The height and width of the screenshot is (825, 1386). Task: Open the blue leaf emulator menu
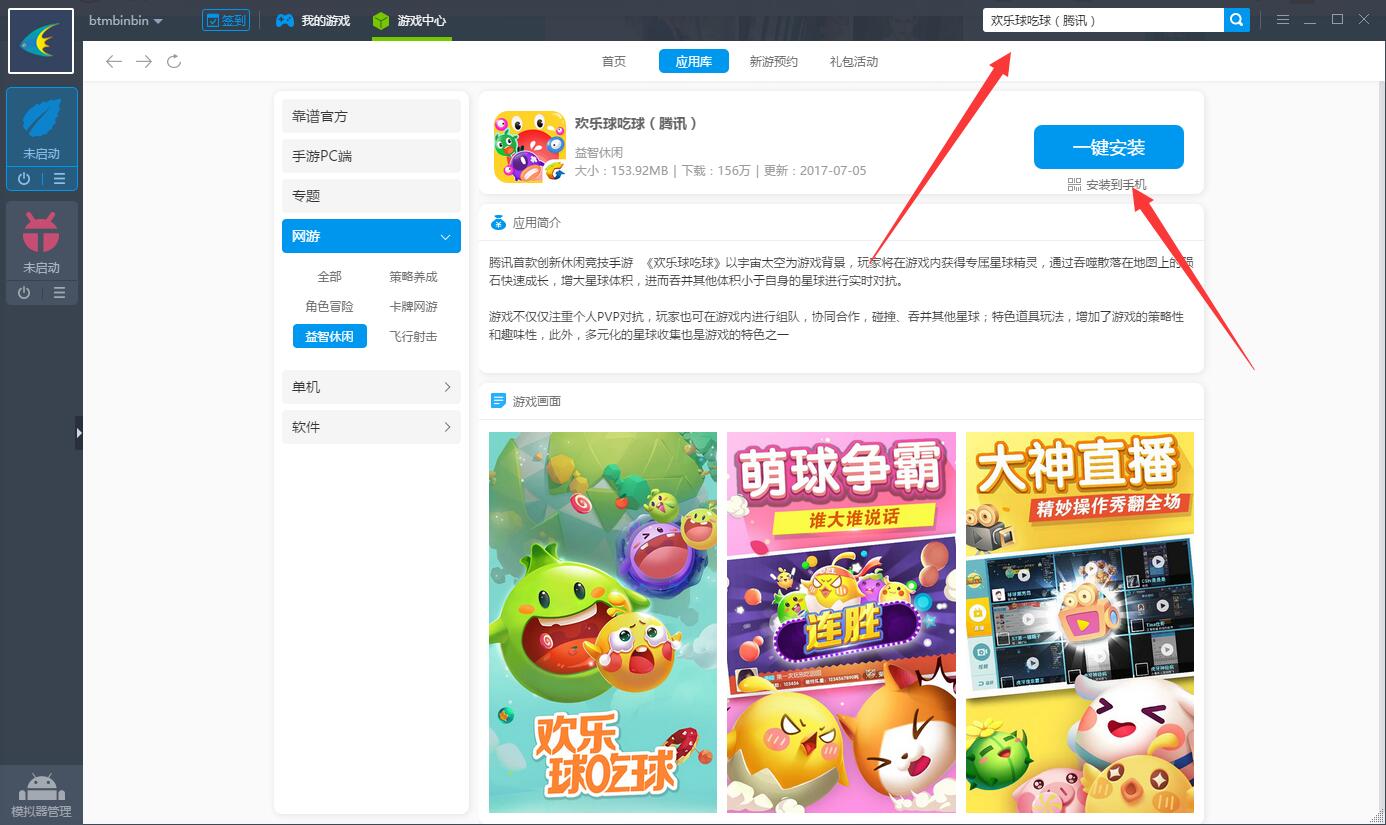pos(60,179)
